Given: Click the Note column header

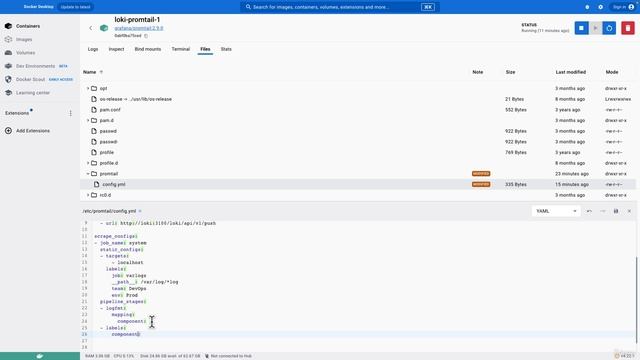Looking at the screenshot, I should point(478,72).
